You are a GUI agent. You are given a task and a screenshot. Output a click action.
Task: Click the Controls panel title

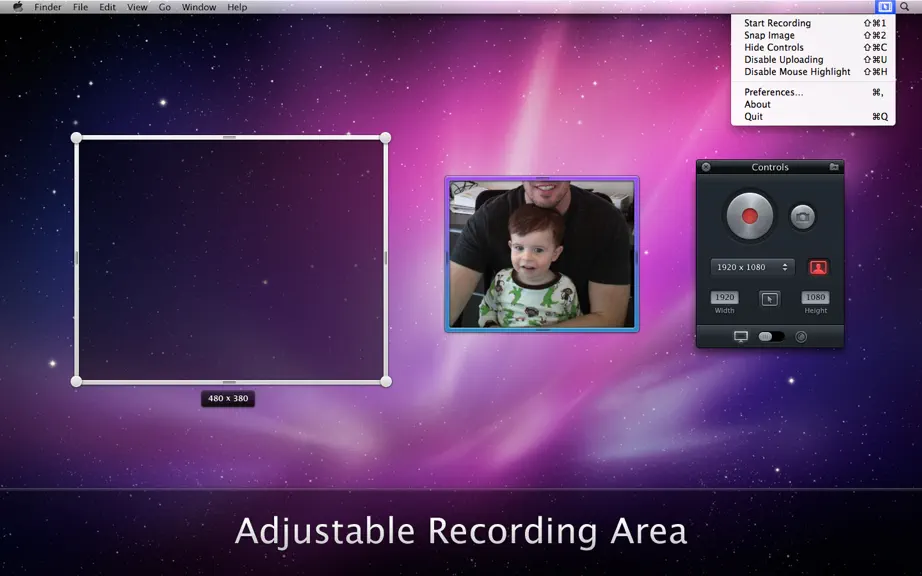coord(770,167)
